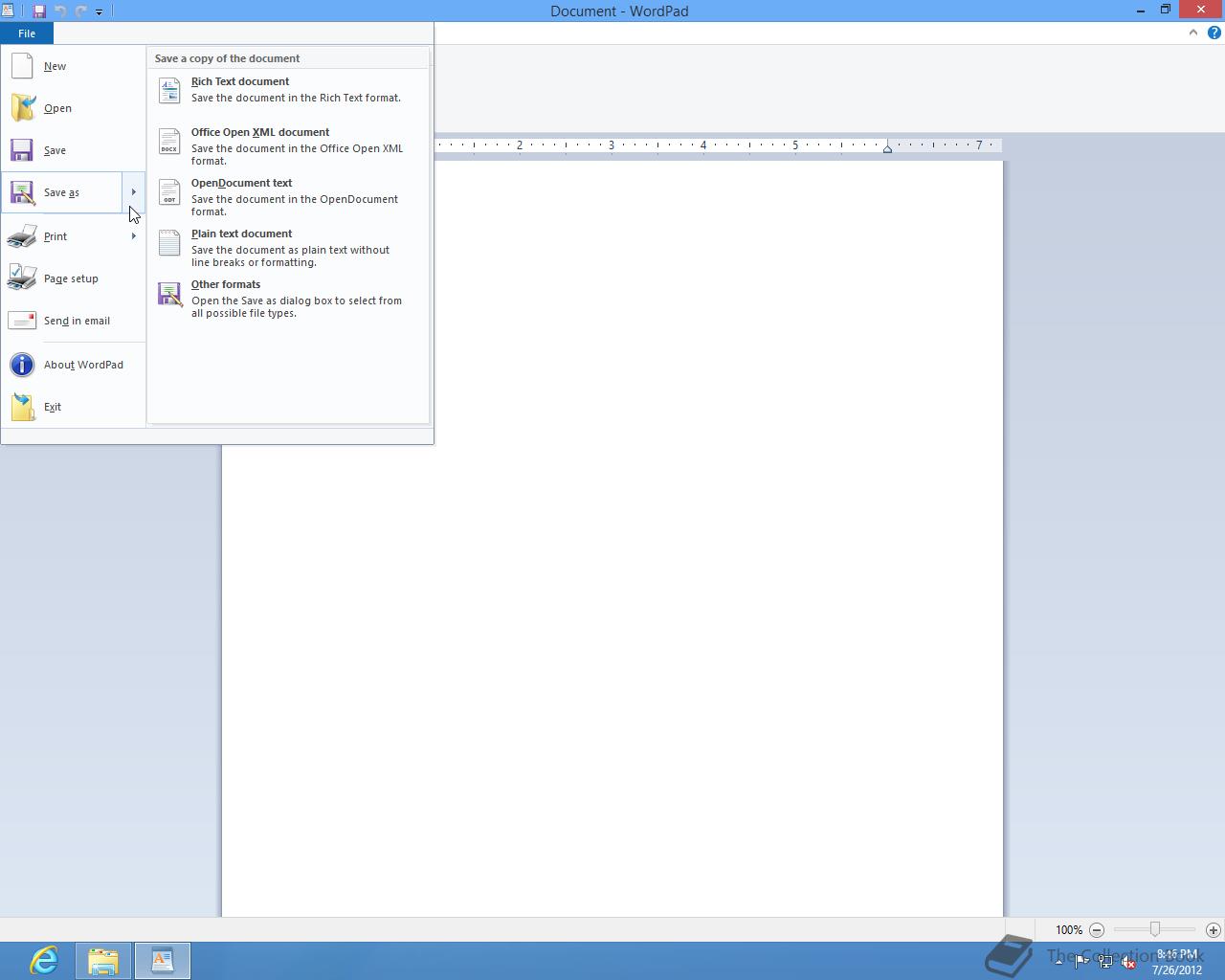This screenshot has height=980, width=1225.
Task: Click the Plain text document icon
Action: (x=169, y=242)
